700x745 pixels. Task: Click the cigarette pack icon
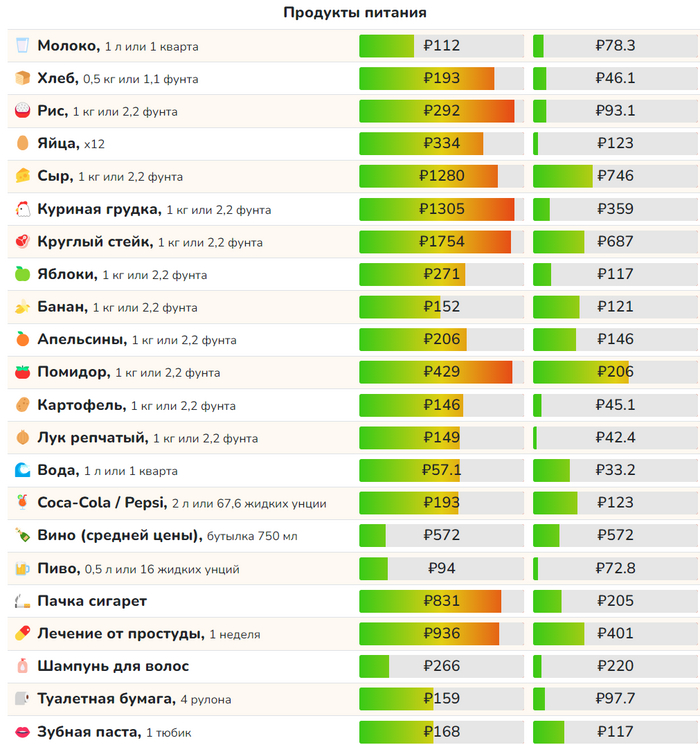pyautogui.click(x=22, y=601)
